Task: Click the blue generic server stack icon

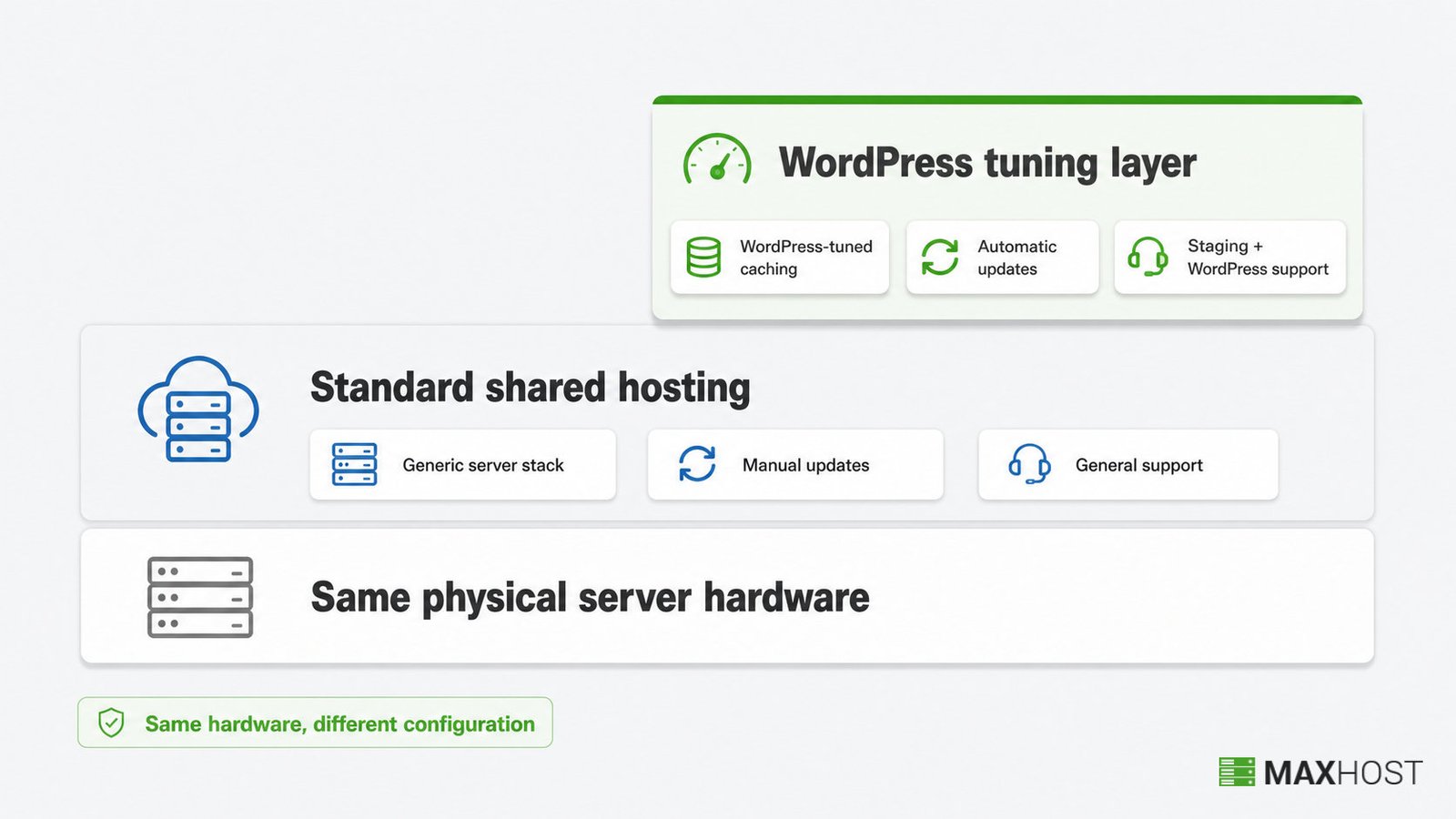Action: coord(355,464)
